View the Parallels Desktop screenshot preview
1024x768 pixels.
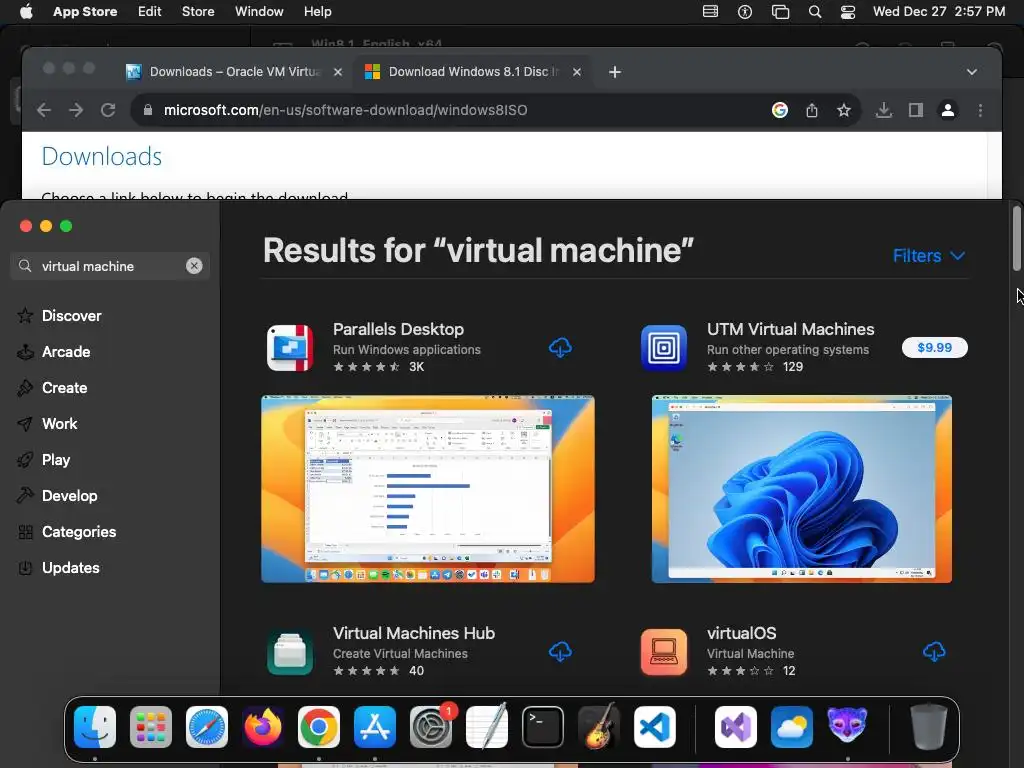[428, 488]
